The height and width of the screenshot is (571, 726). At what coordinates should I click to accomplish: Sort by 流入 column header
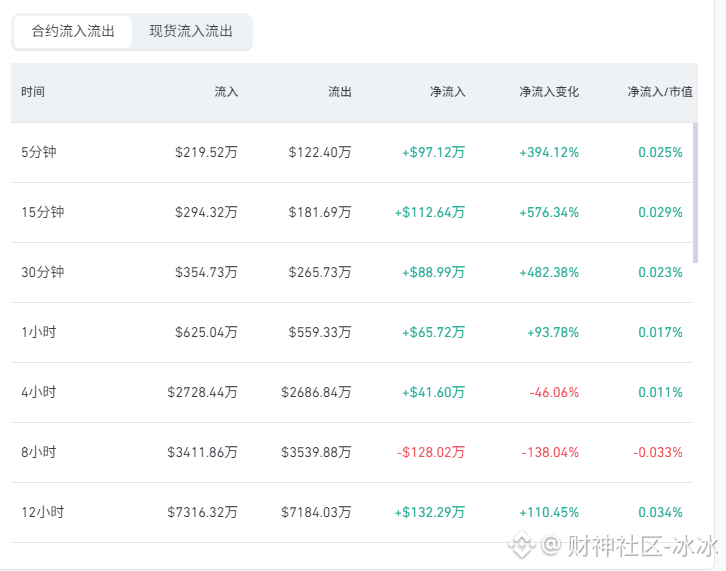click(x=226, y=92)
